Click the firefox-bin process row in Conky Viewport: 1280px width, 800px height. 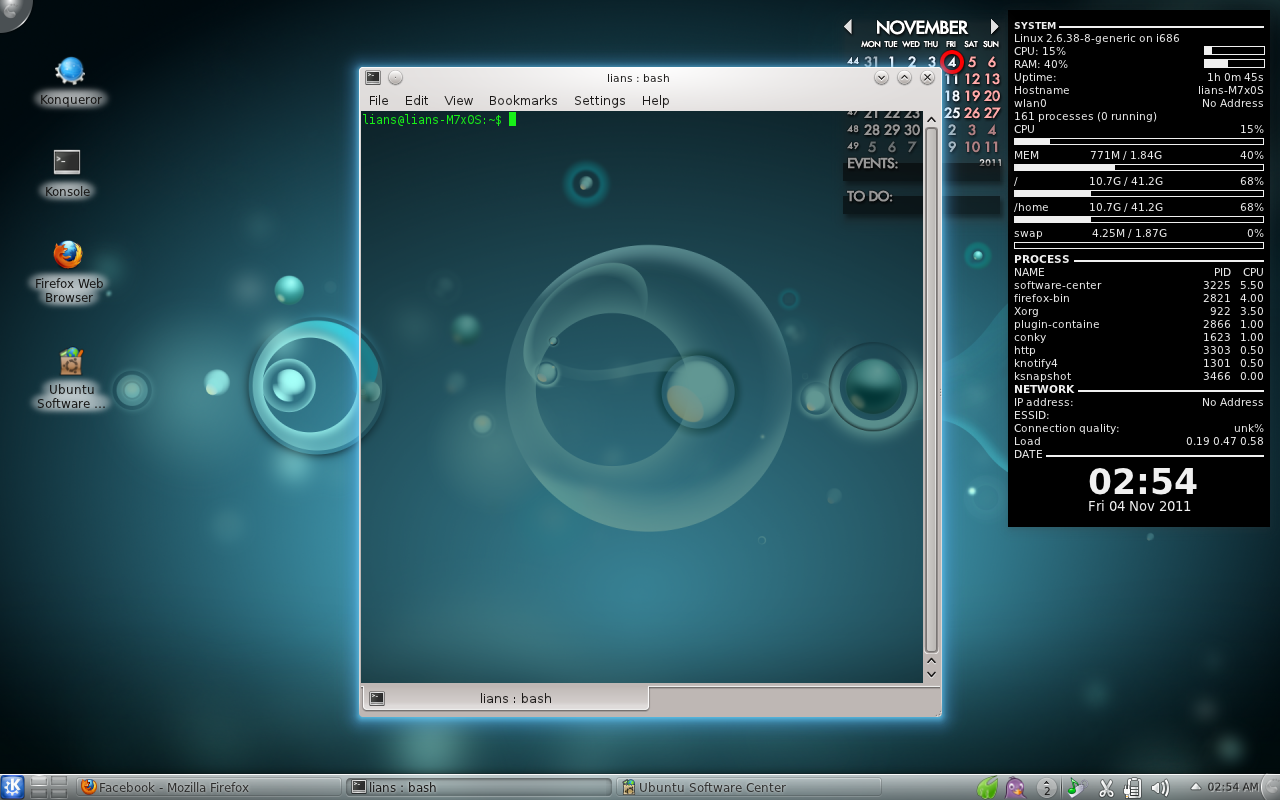coord(1139,298)
